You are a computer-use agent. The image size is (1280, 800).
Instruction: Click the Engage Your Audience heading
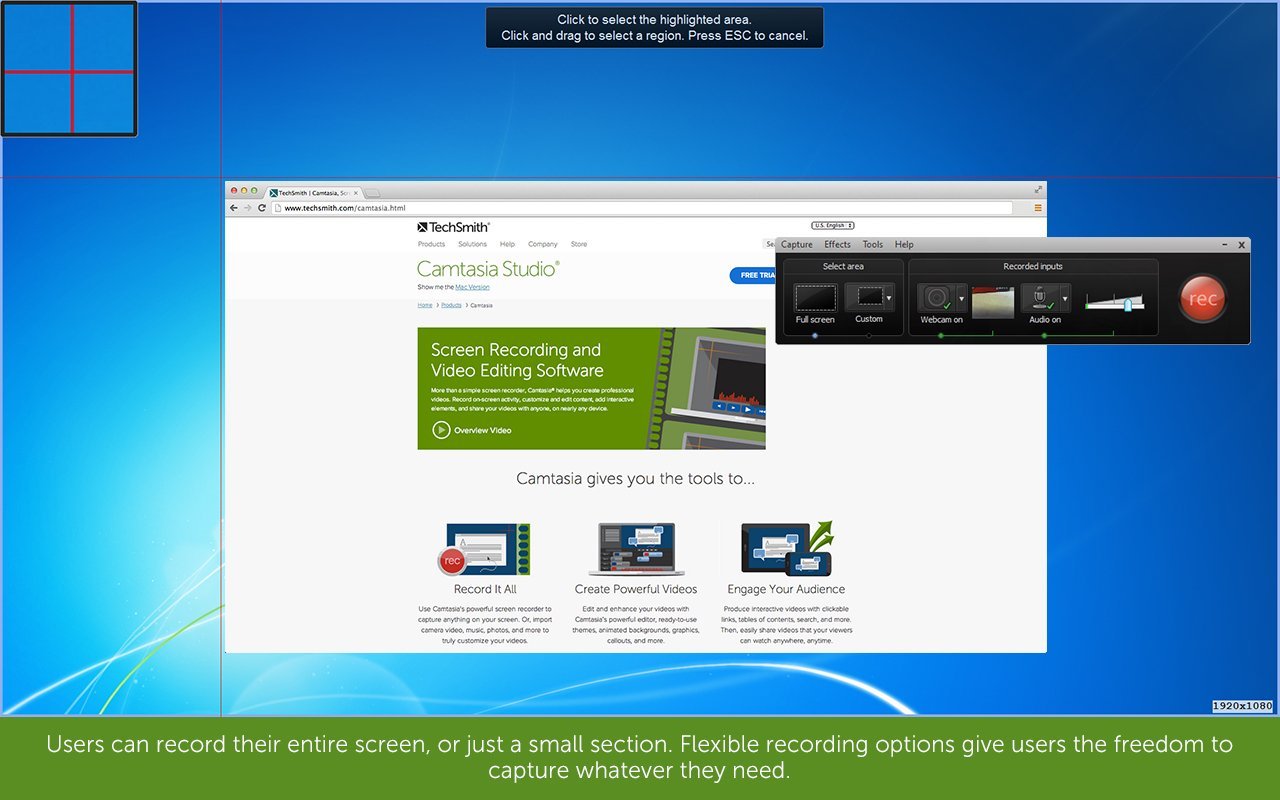[x=786, y=590]
